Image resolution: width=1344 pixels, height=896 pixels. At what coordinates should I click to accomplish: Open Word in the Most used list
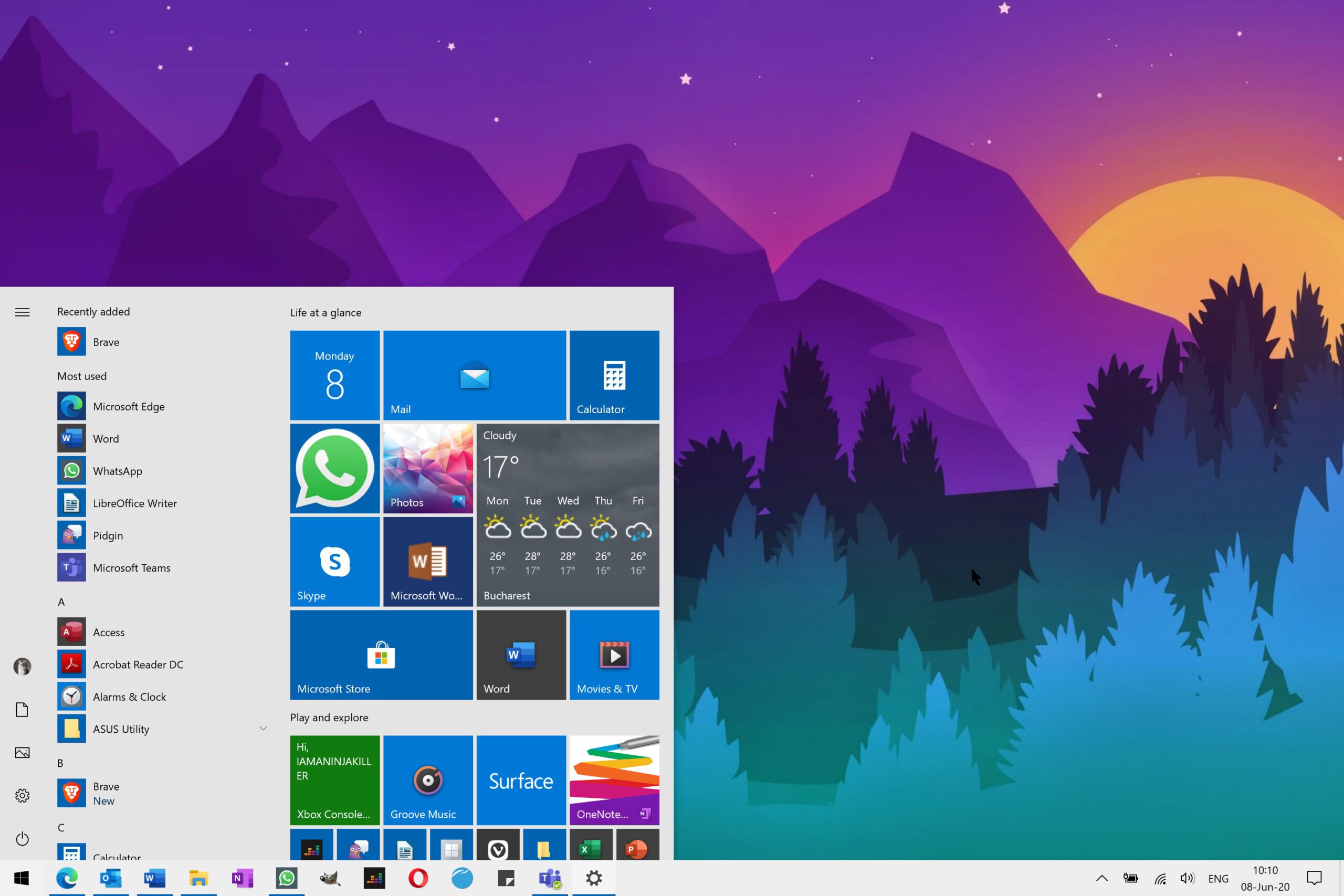point(163,438)
